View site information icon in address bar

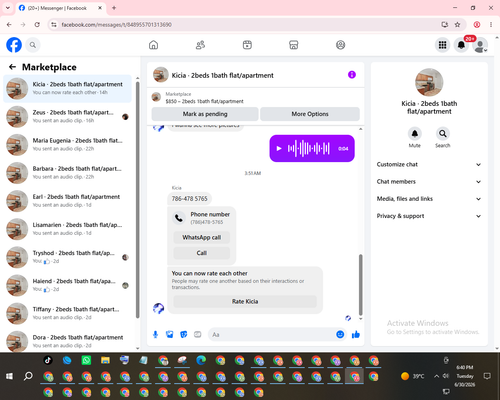pos(54,24)
